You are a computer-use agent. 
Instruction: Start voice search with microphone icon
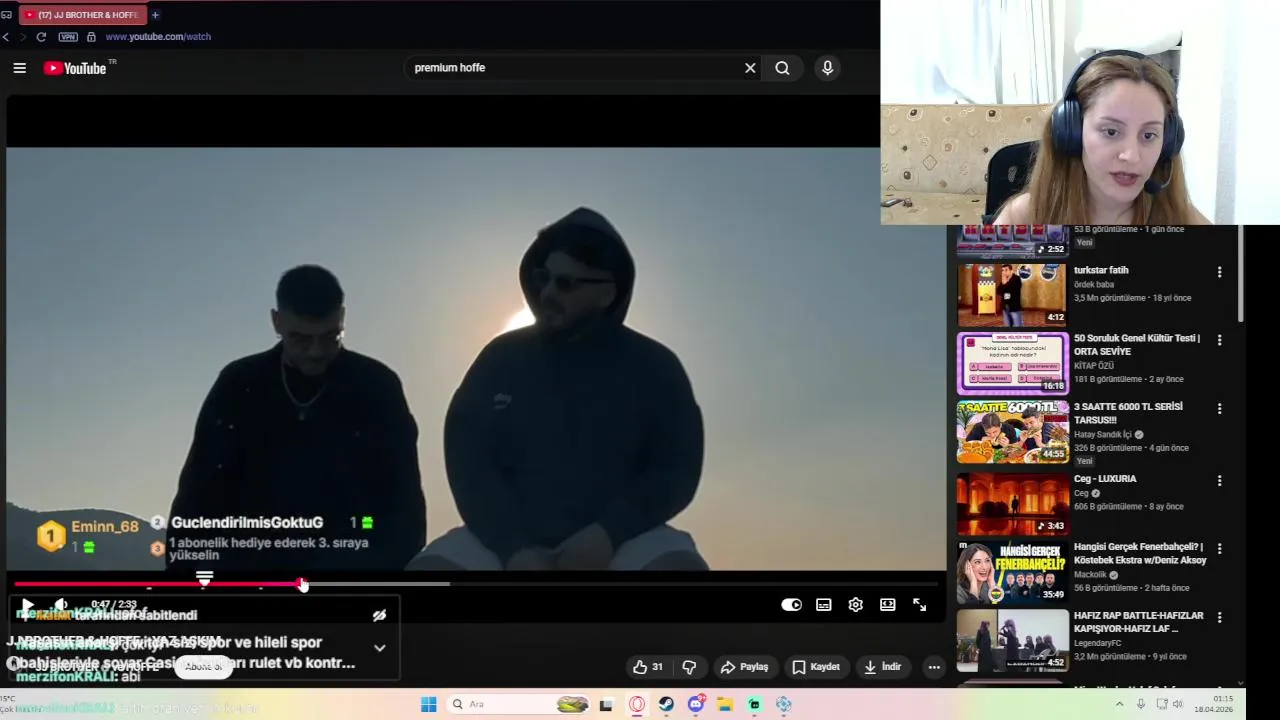coord(827,68)
